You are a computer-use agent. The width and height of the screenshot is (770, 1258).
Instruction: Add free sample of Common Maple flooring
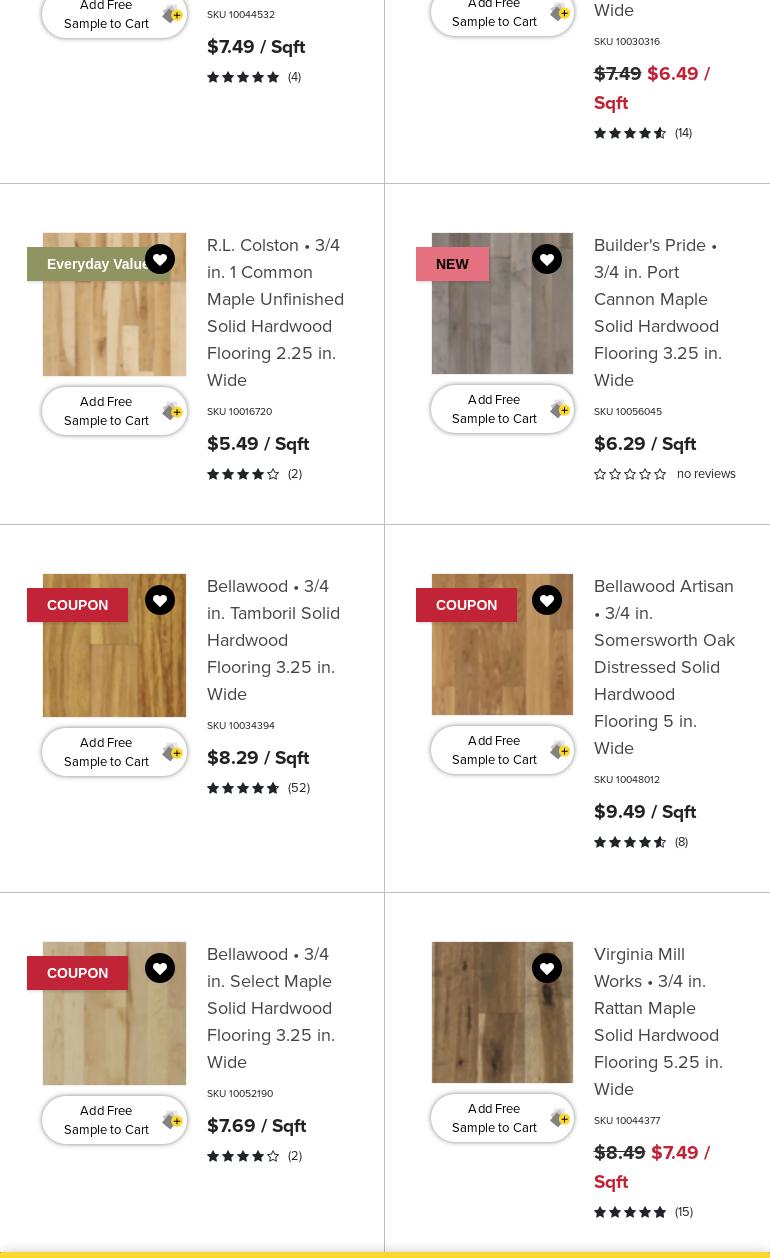[x=114, y=411]
